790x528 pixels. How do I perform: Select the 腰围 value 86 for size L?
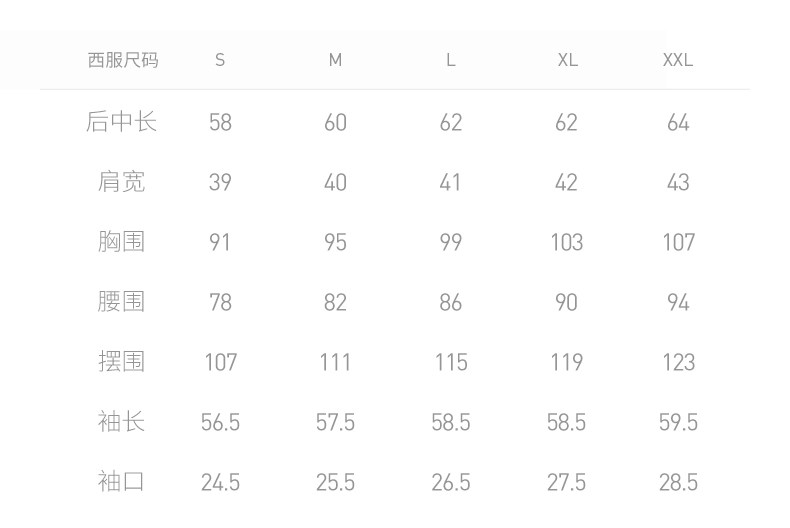pyautogui.click(x=451, y=303)
